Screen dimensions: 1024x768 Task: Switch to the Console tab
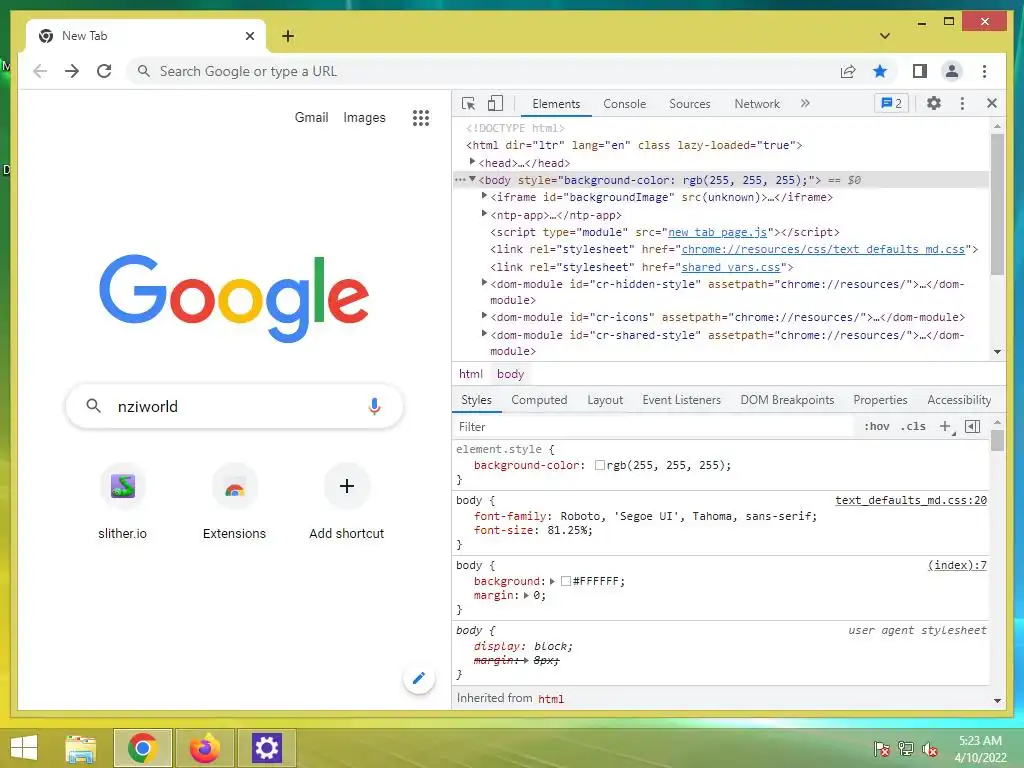click(x=624, y=104)
